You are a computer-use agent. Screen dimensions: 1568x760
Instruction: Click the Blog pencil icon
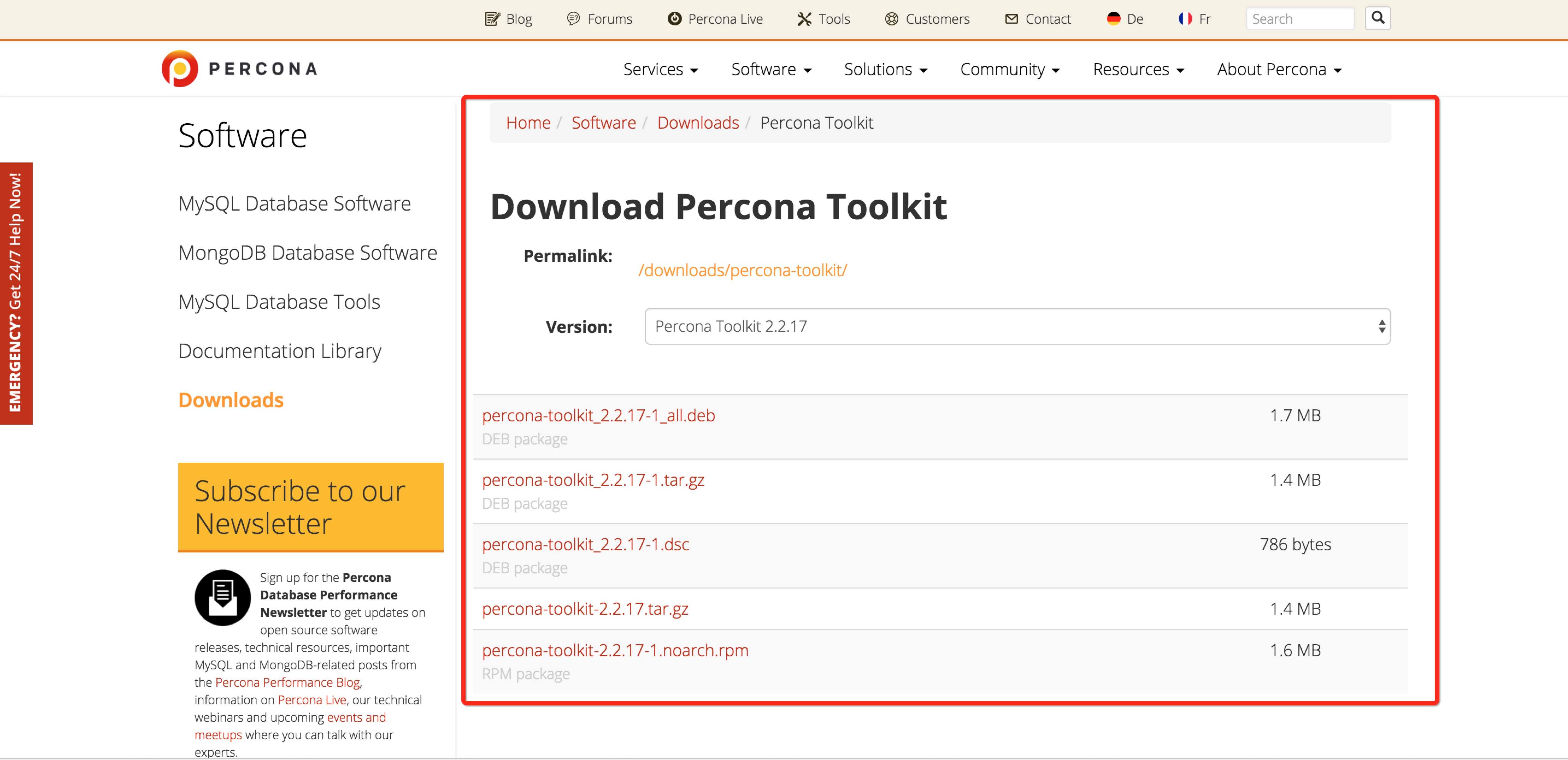(x=492, y=19)
